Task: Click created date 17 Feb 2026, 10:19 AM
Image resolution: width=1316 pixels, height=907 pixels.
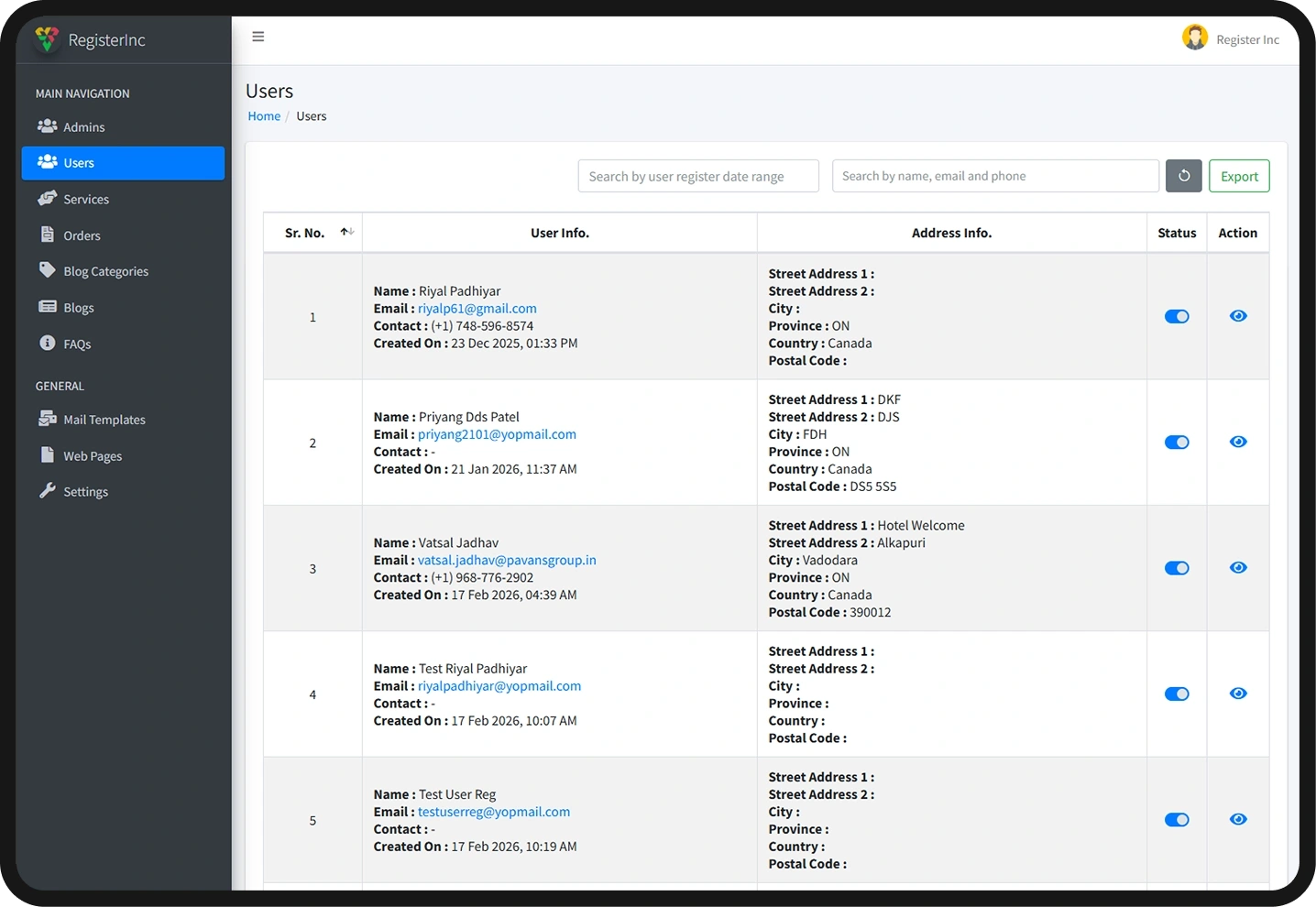Action: (514, 847)
